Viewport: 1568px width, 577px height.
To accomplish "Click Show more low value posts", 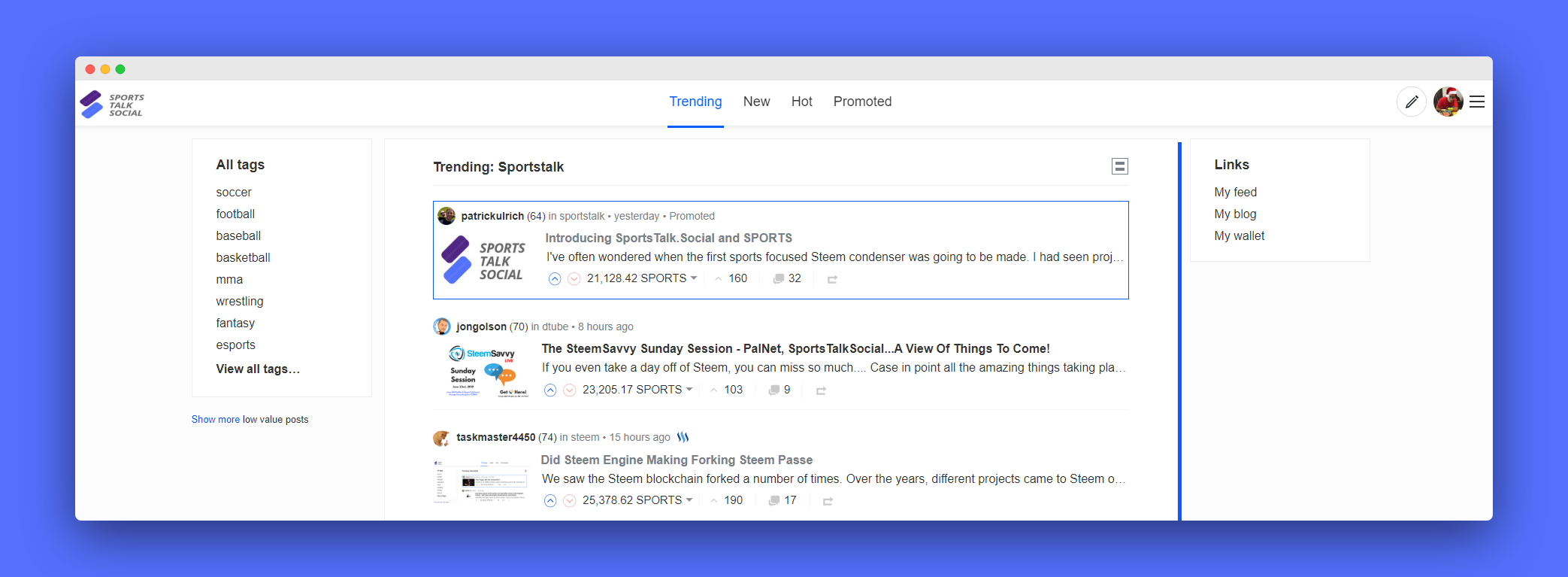I will tap(216, 420).
